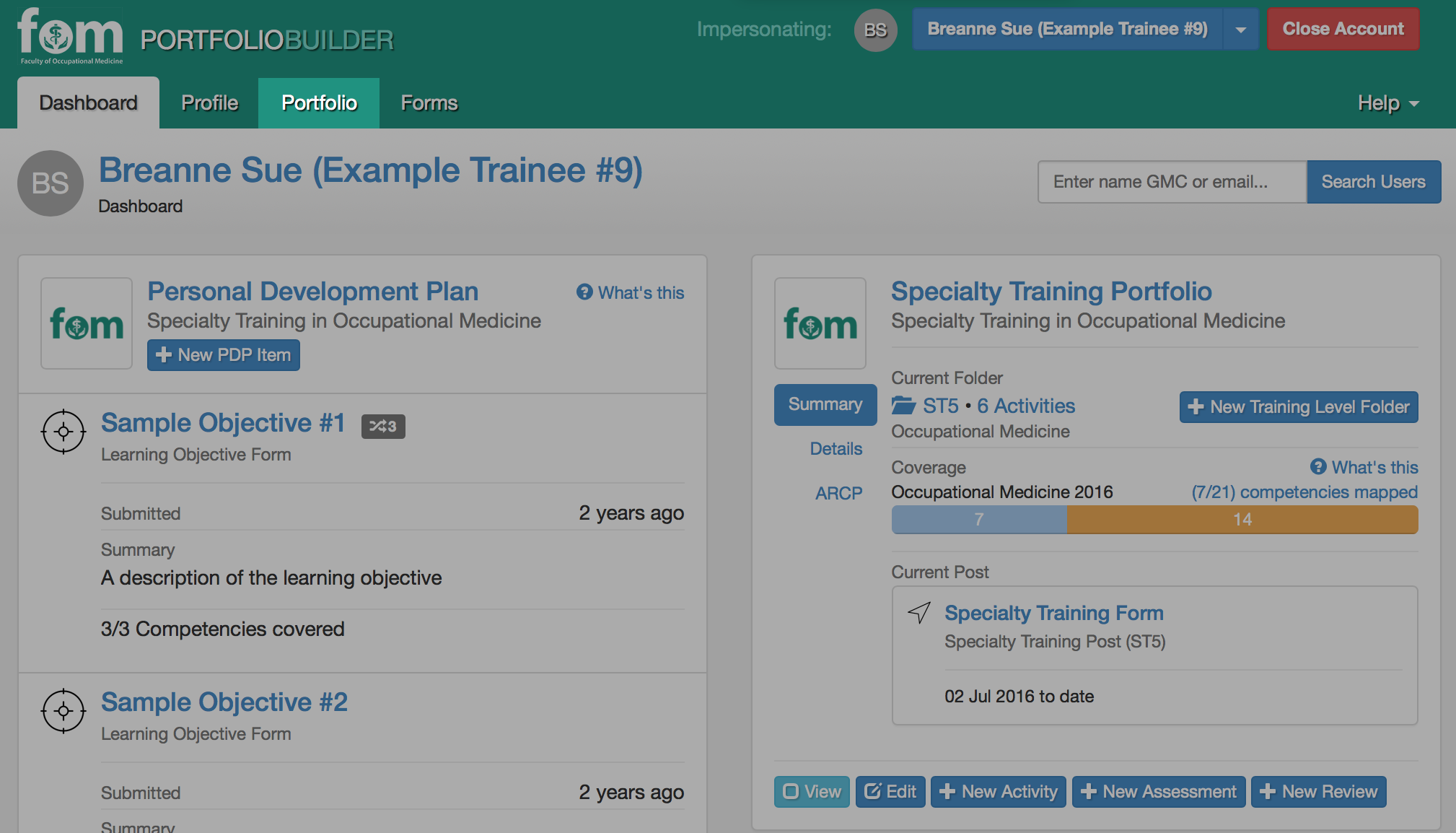This screenshot has width=1456, height=833.
Task: Click the orange unmapped competencies bar segment
Action: 1242,520
